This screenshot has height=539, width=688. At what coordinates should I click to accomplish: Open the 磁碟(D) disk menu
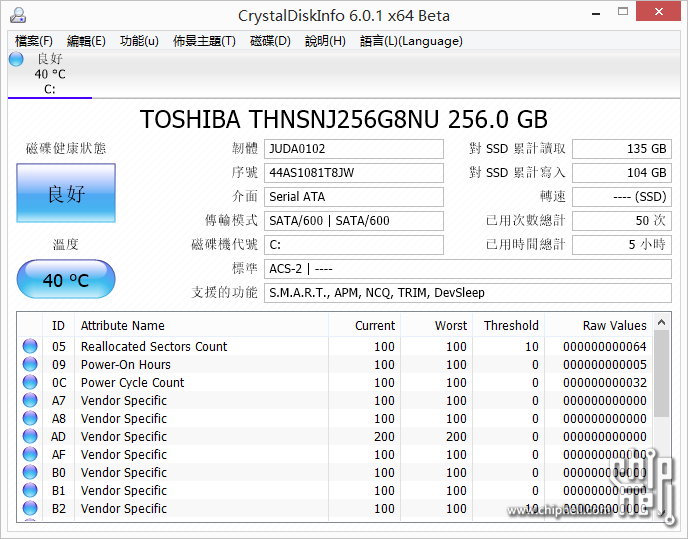[270, 41]
